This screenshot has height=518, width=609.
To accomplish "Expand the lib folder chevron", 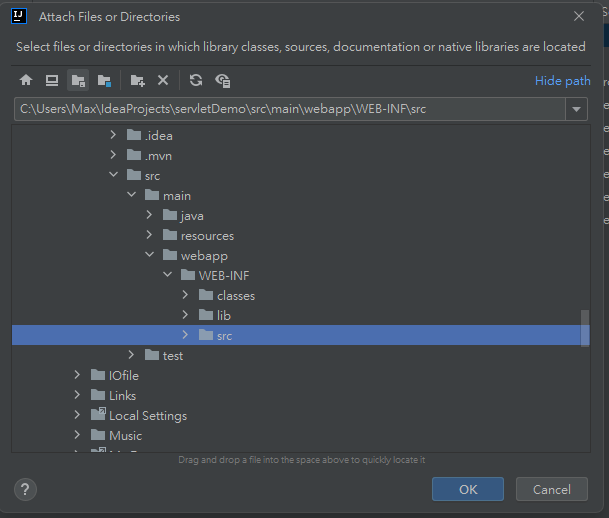I will pos(185,315).
